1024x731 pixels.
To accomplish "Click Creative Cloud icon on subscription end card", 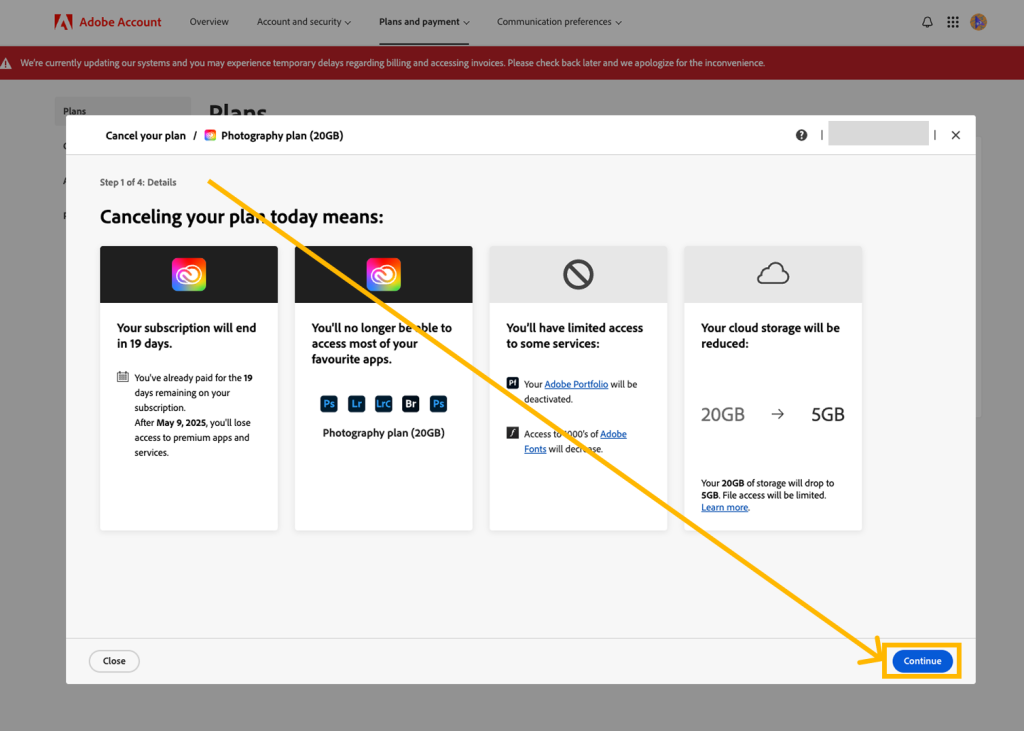I will point(189,274).
